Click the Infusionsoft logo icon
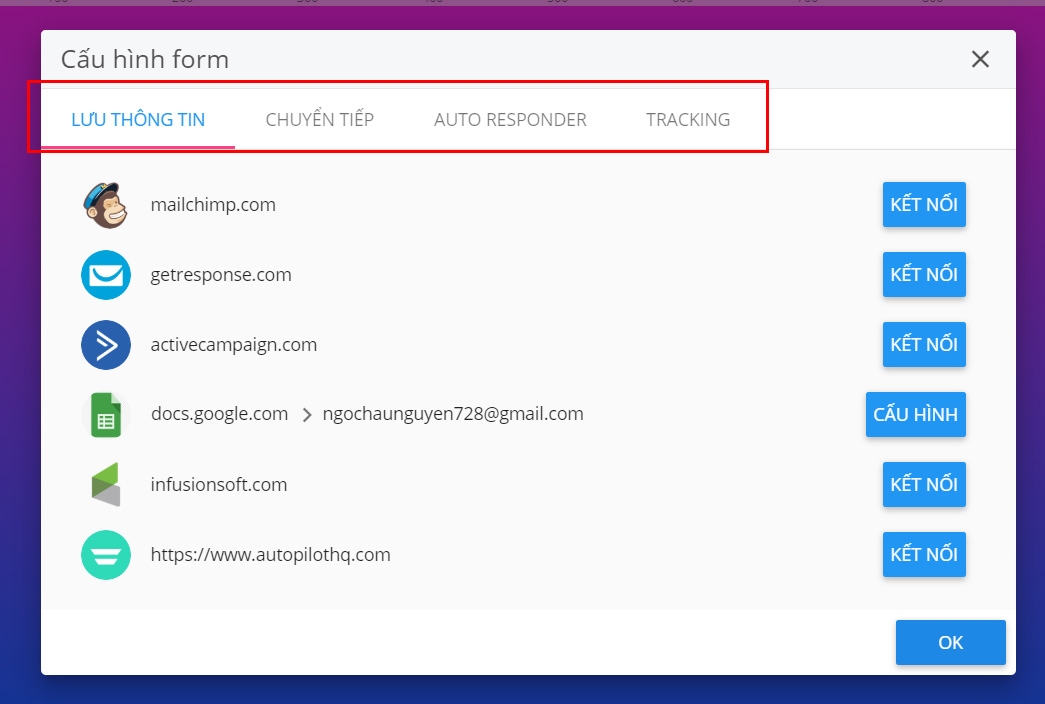This screenshot has height=704, width=1045. click(x=106, y=485)
